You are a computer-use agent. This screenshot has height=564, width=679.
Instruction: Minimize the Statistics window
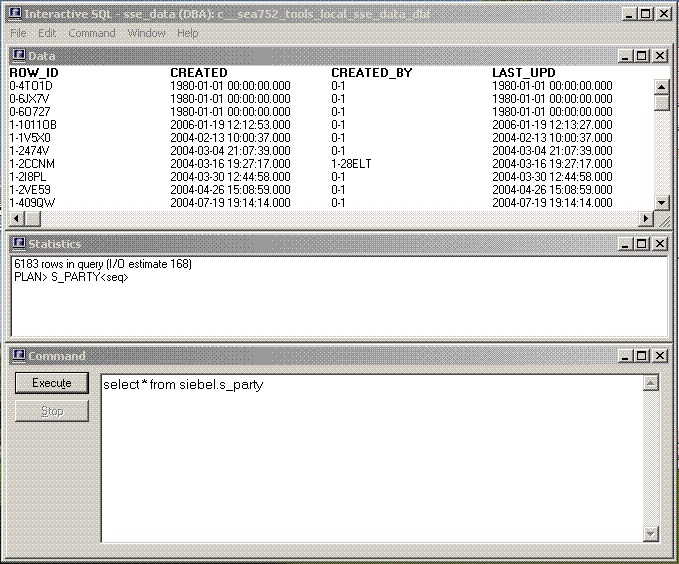[x=624, y=244]
